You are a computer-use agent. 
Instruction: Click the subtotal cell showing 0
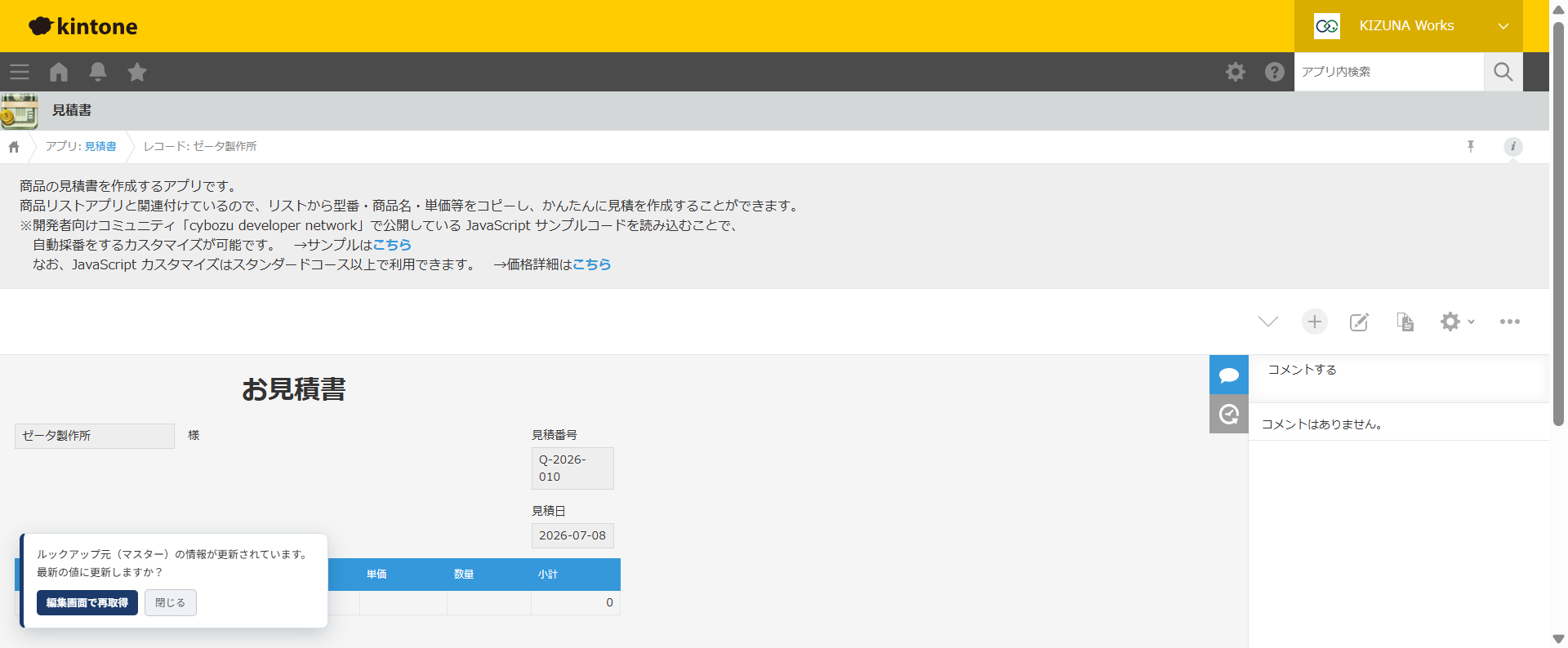tap(576, 603)
